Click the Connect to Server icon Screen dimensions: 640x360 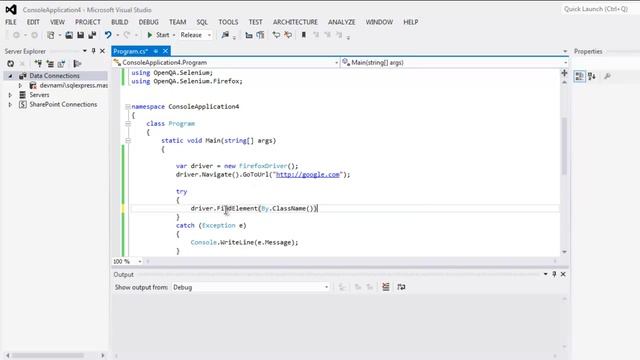click(x=50, y=64)
